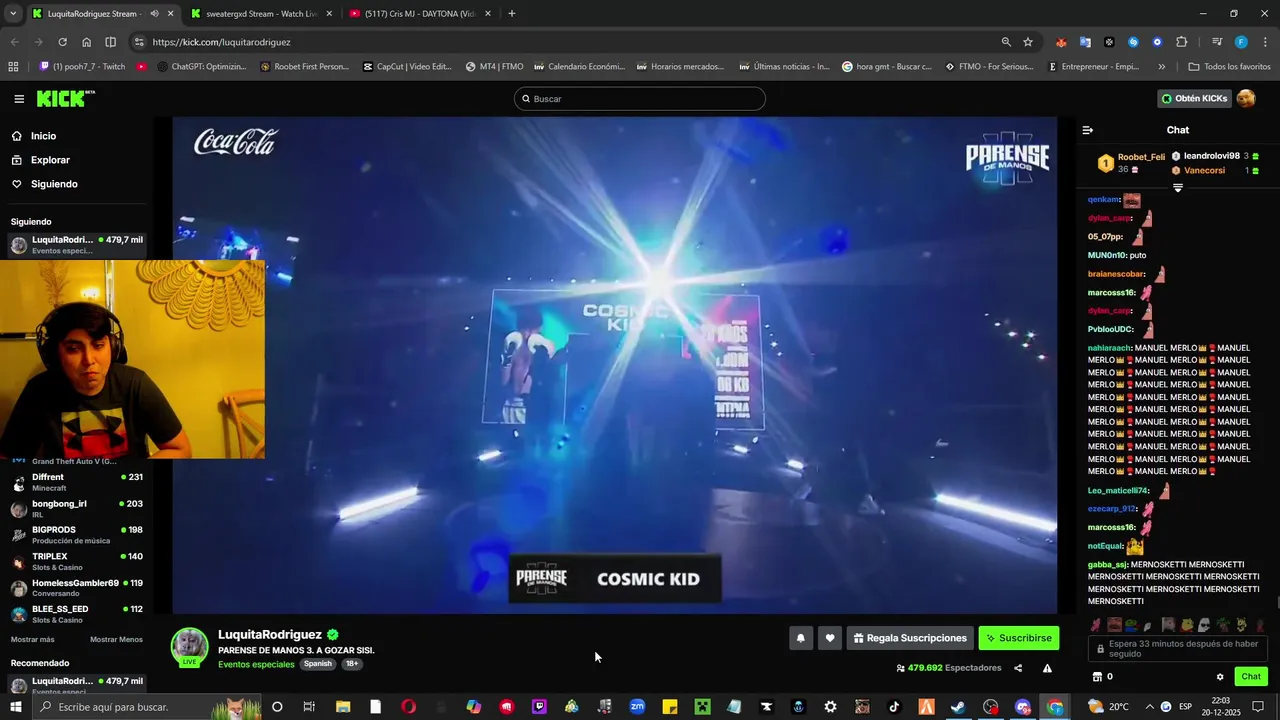Open the Kick hamburger sidebar menu
The width and height of the screenshot is (1280, 720).
coord(19,99)
